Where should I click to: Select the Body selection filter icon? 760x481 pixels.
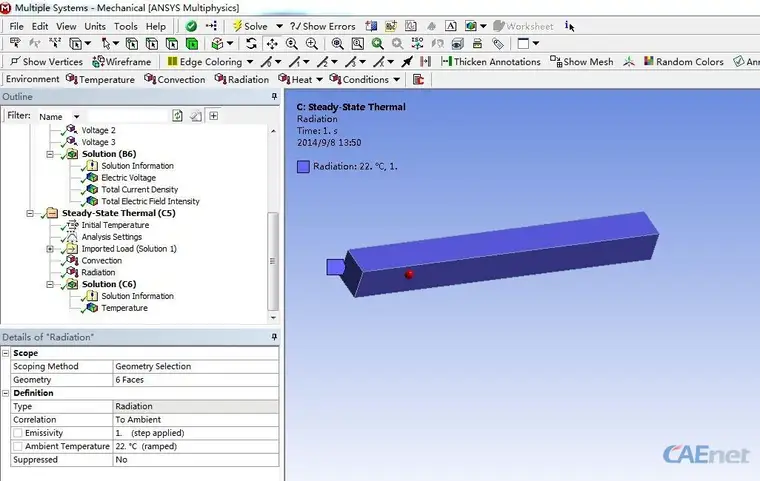point(192,44)
